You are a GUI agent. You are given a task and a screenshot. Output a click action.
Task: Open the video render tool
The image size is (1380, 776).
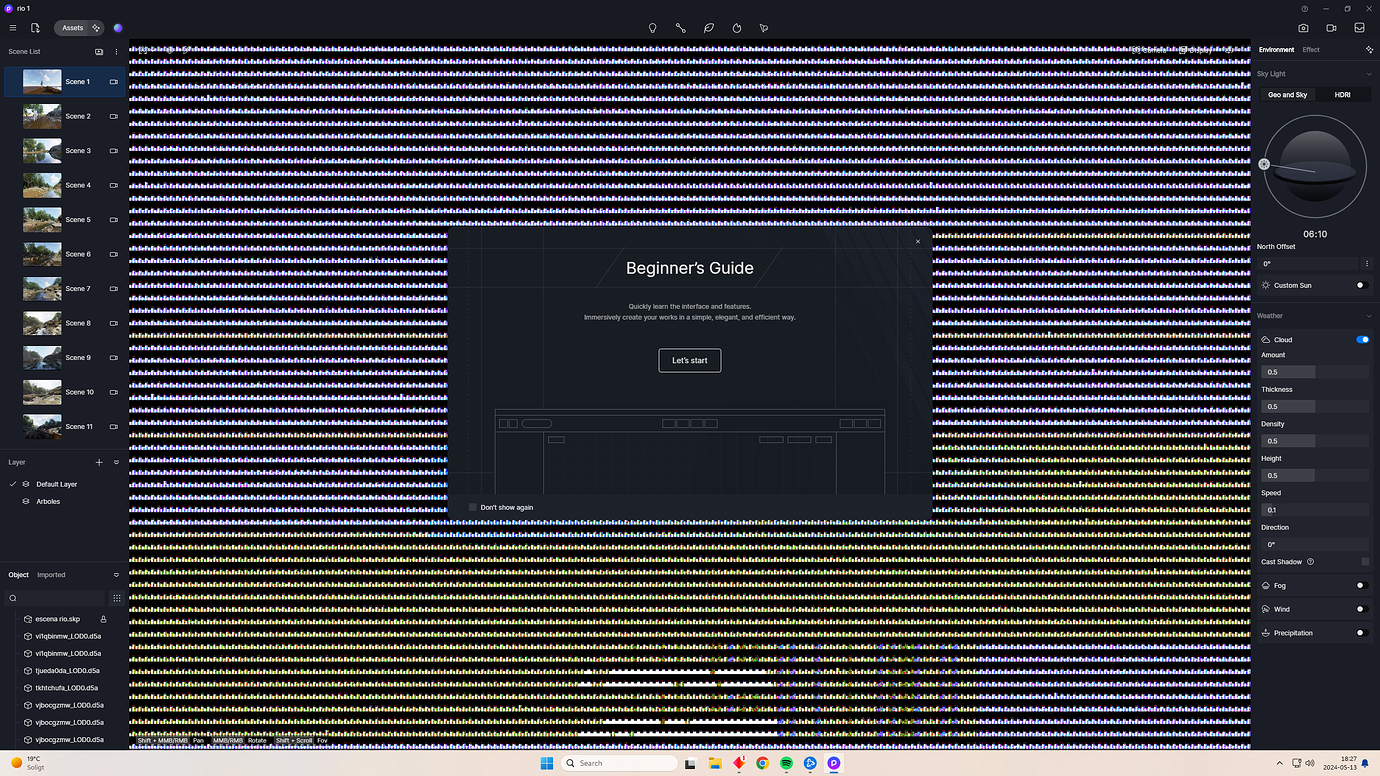click(1330, 28)
